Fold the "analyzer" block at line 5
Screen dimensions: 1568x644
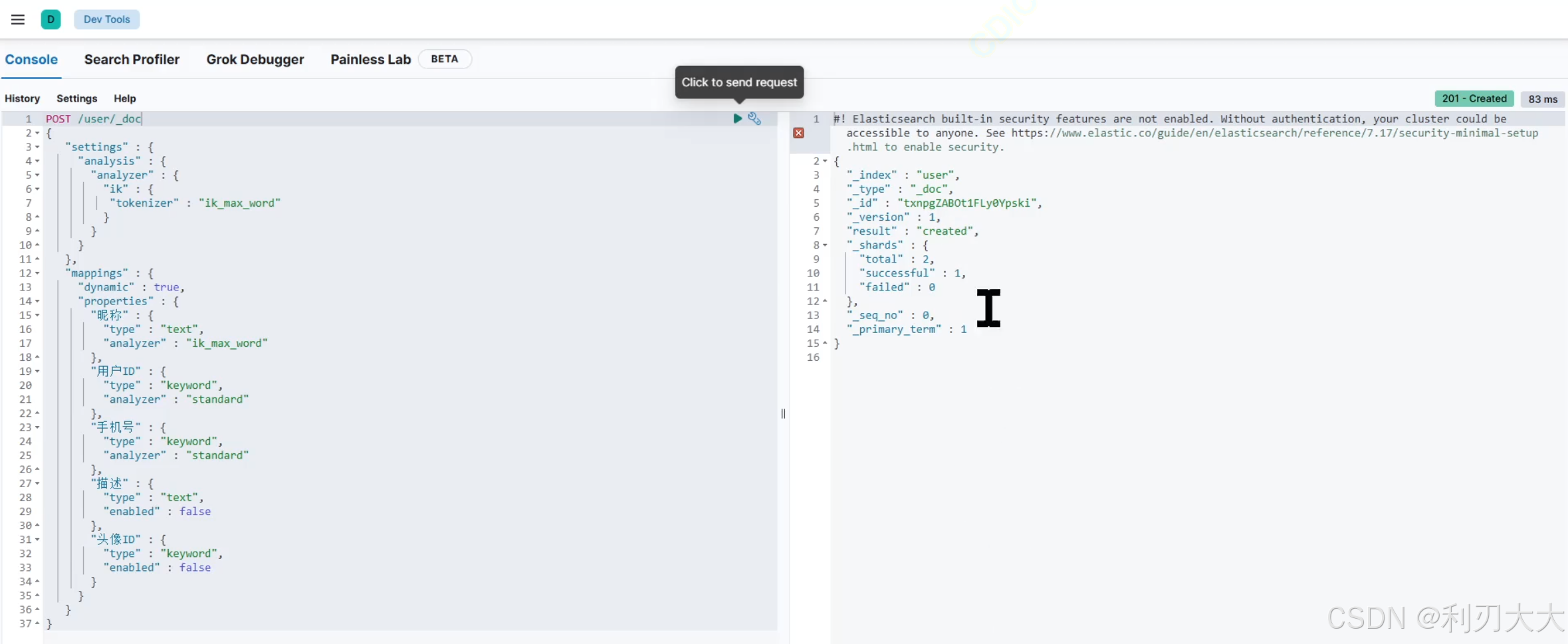coord(37,175)
